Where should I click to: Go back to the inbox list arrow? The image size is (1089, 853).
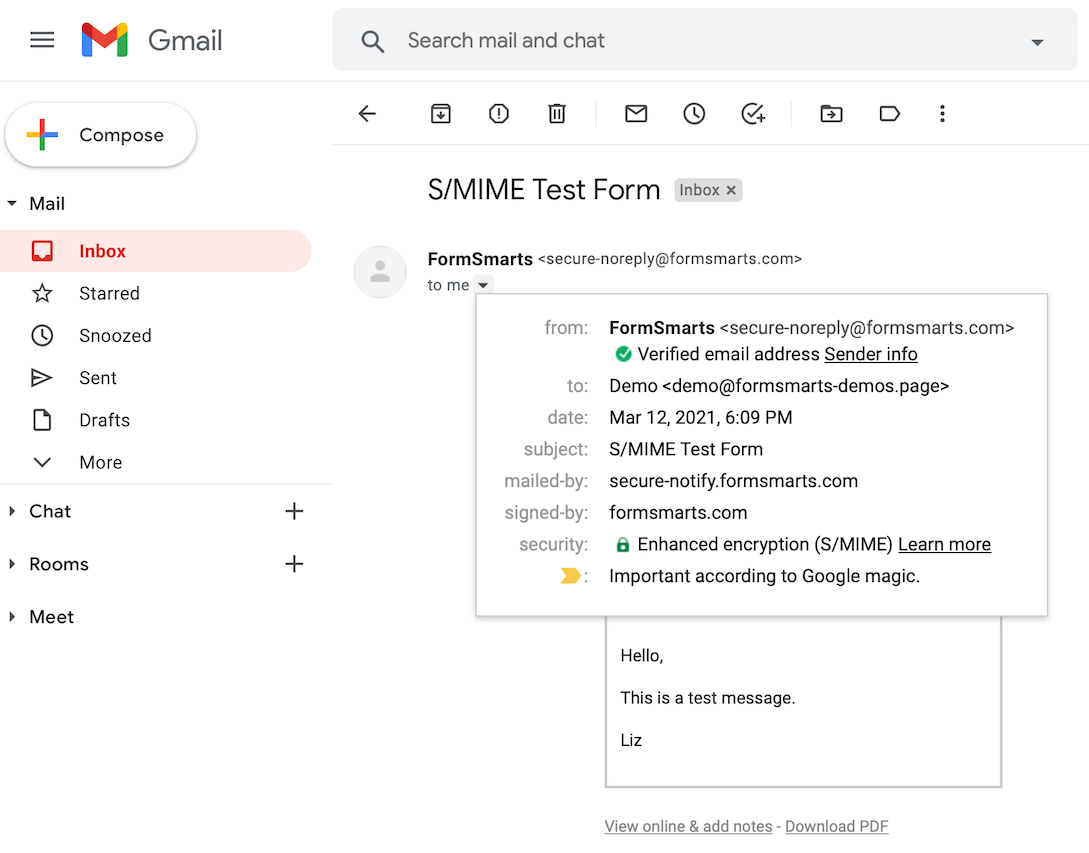pos(367,113)
